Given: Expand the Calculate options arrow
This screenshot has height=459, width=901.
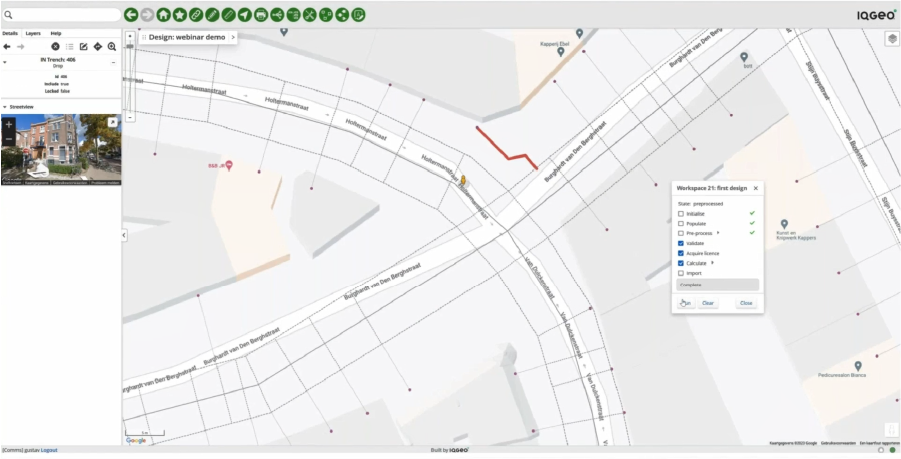Looking at the screenshot, I should click(x=713, y=263).
